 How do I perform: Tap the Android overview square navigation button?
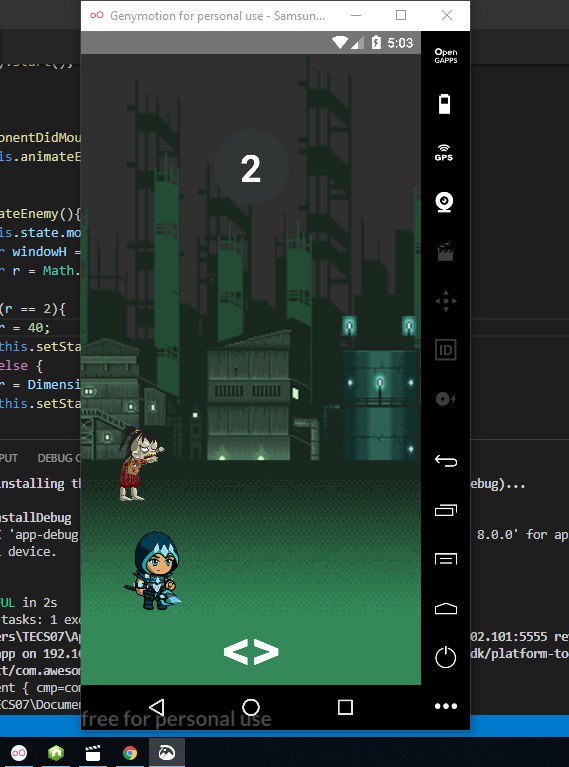[345, 707]
